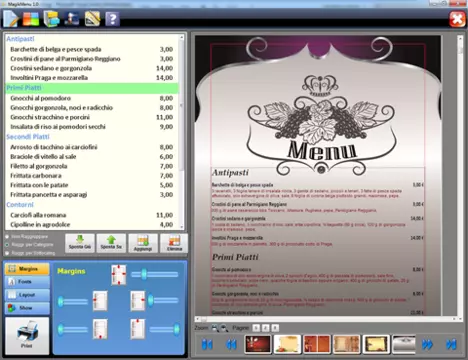Adjust the all-margins slider at top

point(155,274)
